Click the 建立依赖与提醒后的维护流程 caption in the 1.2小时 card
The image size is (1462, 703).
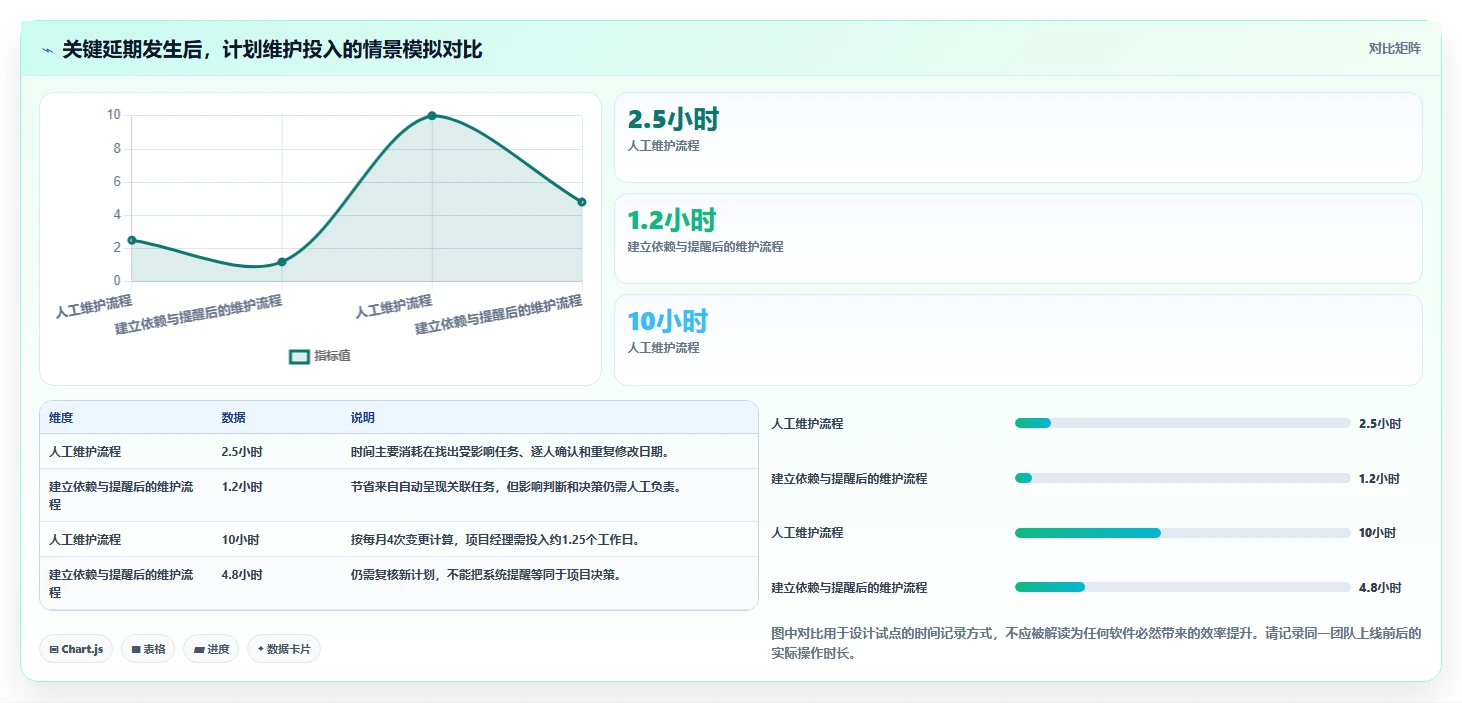(x=706, y=247)
